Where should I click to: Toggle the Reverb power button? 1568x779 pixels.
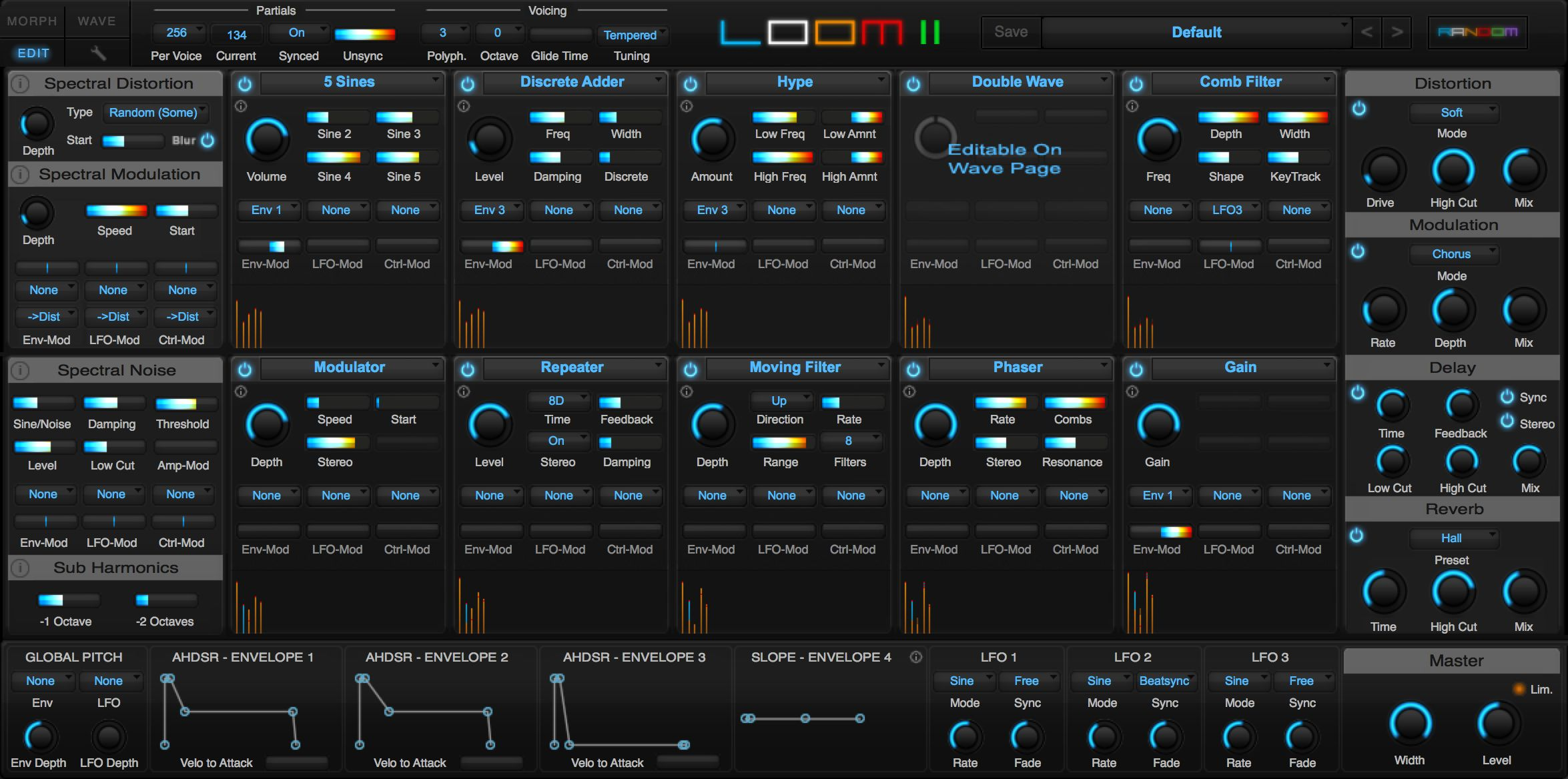click(1356, 536)
